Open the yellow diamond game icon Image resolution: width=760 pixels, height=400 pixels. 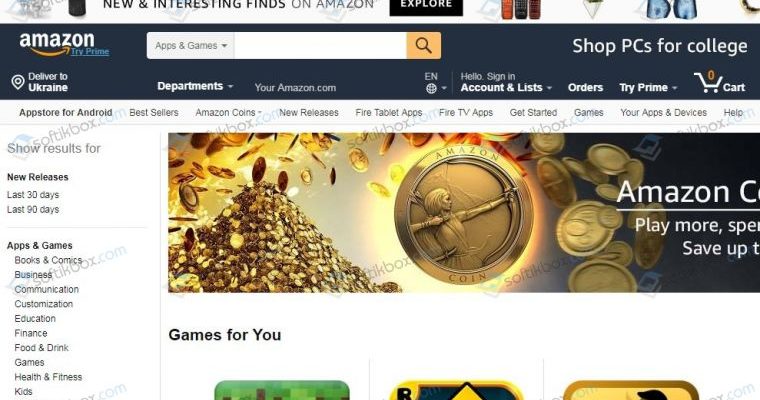457,391
